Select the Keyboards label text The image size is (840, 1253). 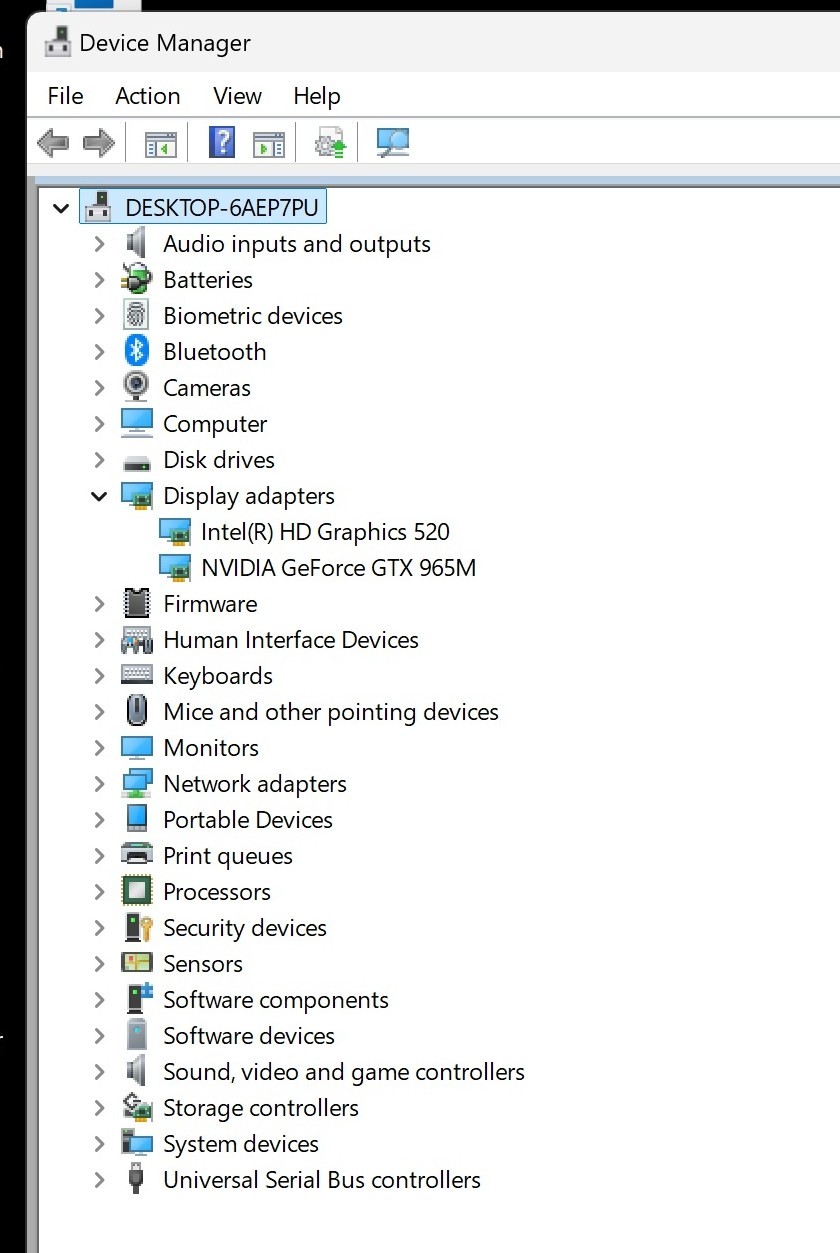218,676
